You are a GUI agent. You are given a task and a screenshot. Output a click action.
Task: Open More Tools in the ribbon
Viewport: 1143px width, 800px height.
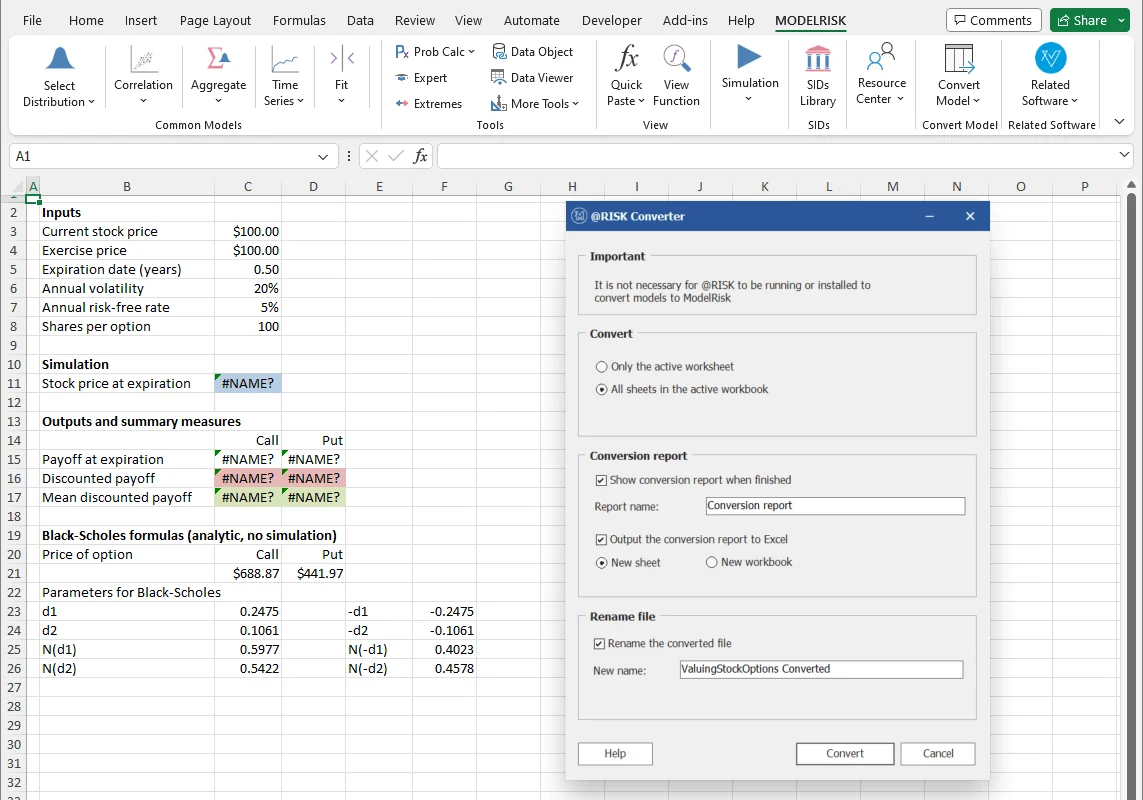tap(535, 104)
